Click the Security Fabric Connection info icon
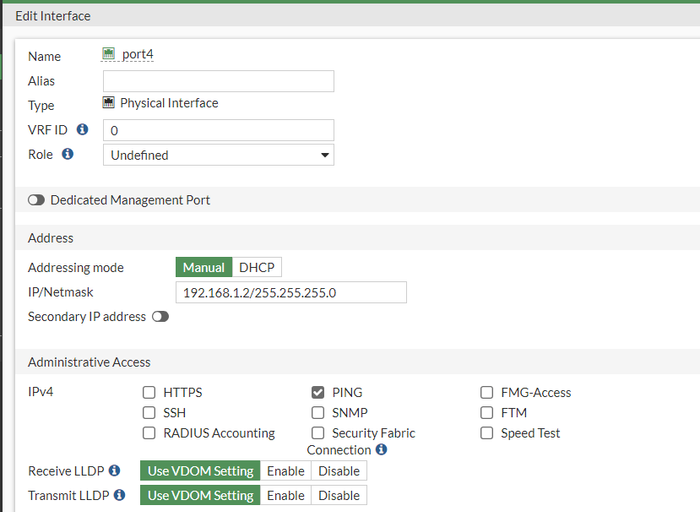The width and height of the screenshot is (700, 512). (x=381, y=450)
